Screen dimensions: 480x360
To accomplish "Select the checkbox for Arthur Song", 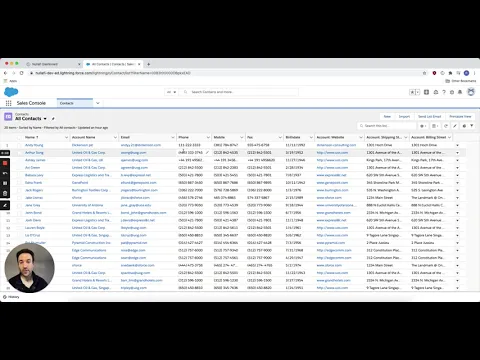I will tap(19, 153).
